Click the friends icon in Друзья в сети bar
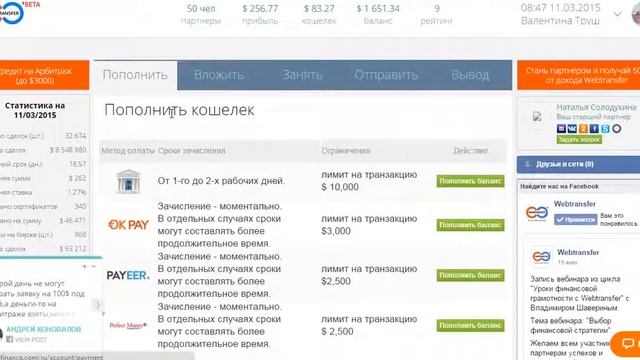The image size is (640, 360). point(527,164)
